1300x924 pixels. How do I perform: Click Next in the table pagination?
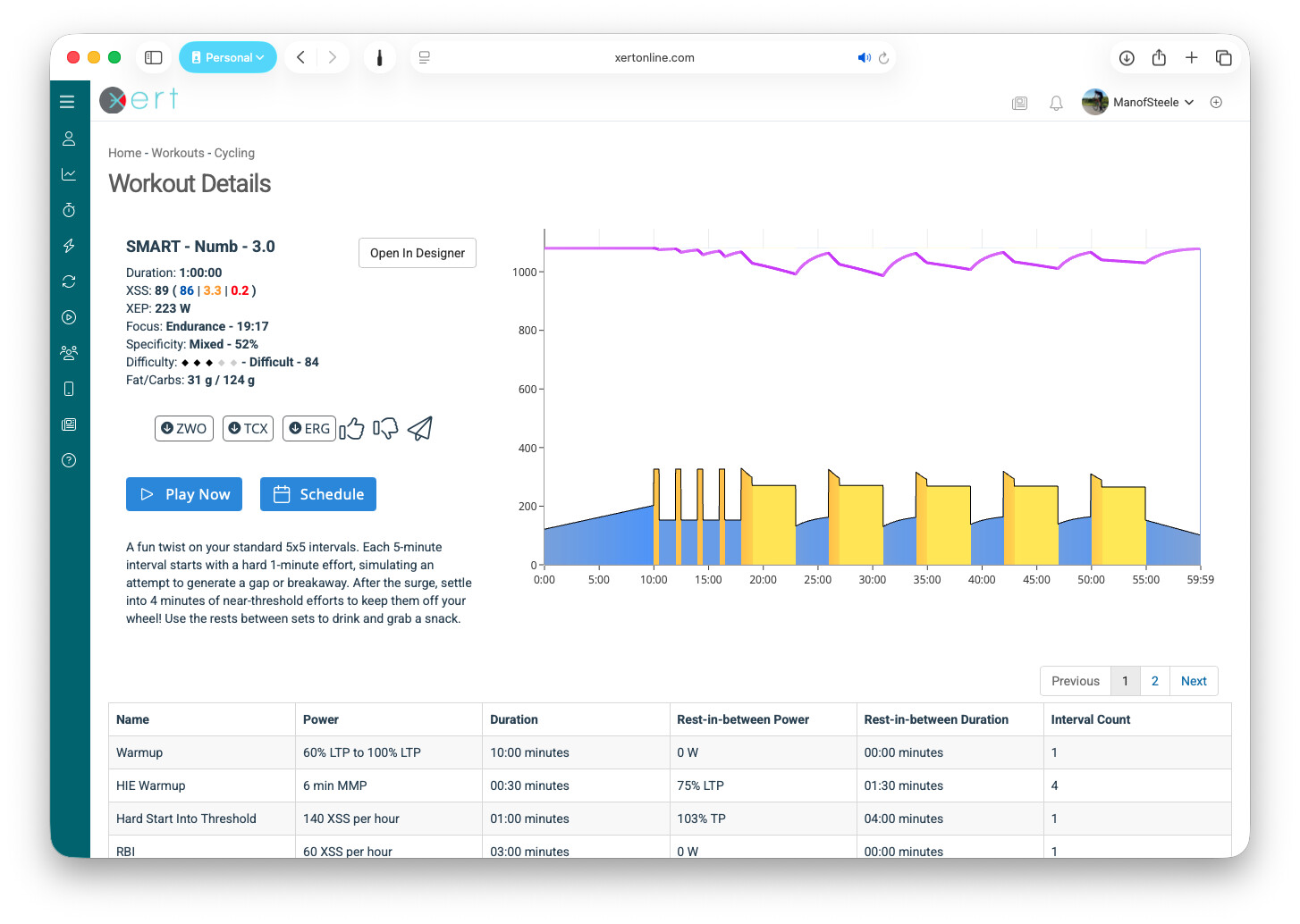click(x=1193, y=681)
